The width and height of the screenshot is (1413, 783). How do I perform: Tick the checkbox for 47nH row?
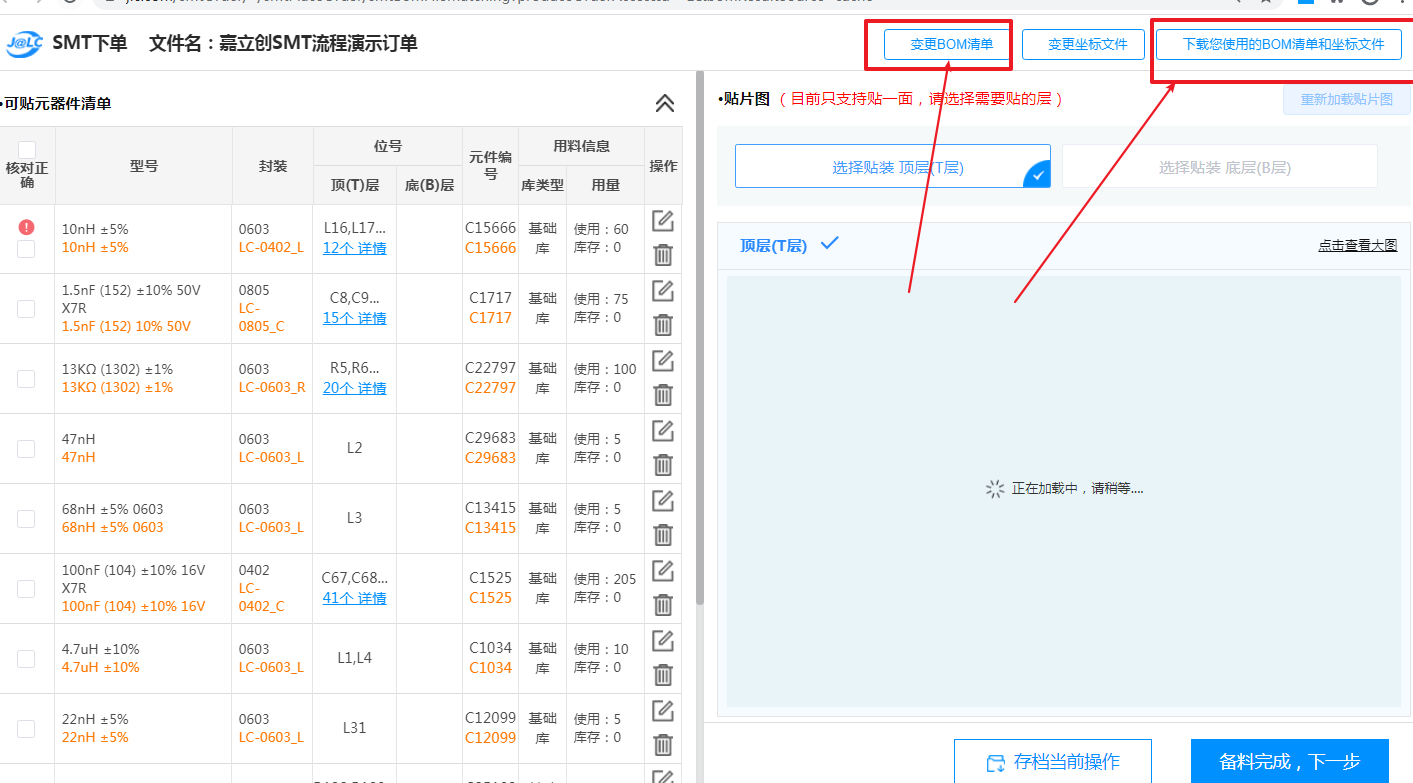[x=26, y=448]
